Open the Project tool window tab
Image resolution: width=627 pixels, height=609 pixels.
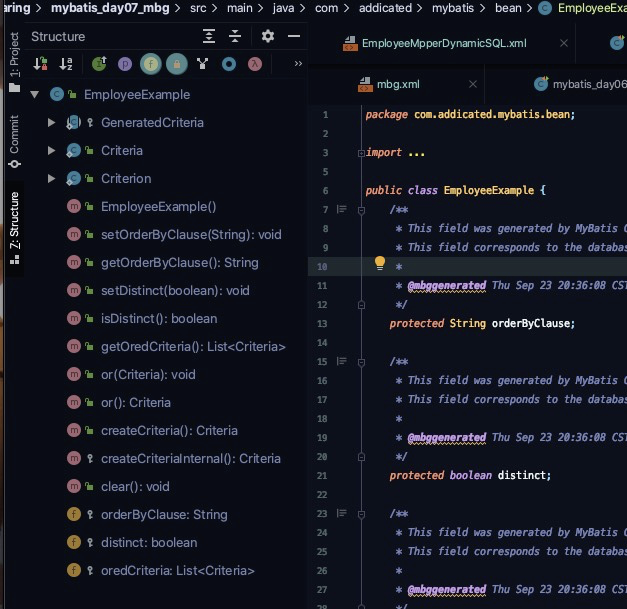coord(14,62)
